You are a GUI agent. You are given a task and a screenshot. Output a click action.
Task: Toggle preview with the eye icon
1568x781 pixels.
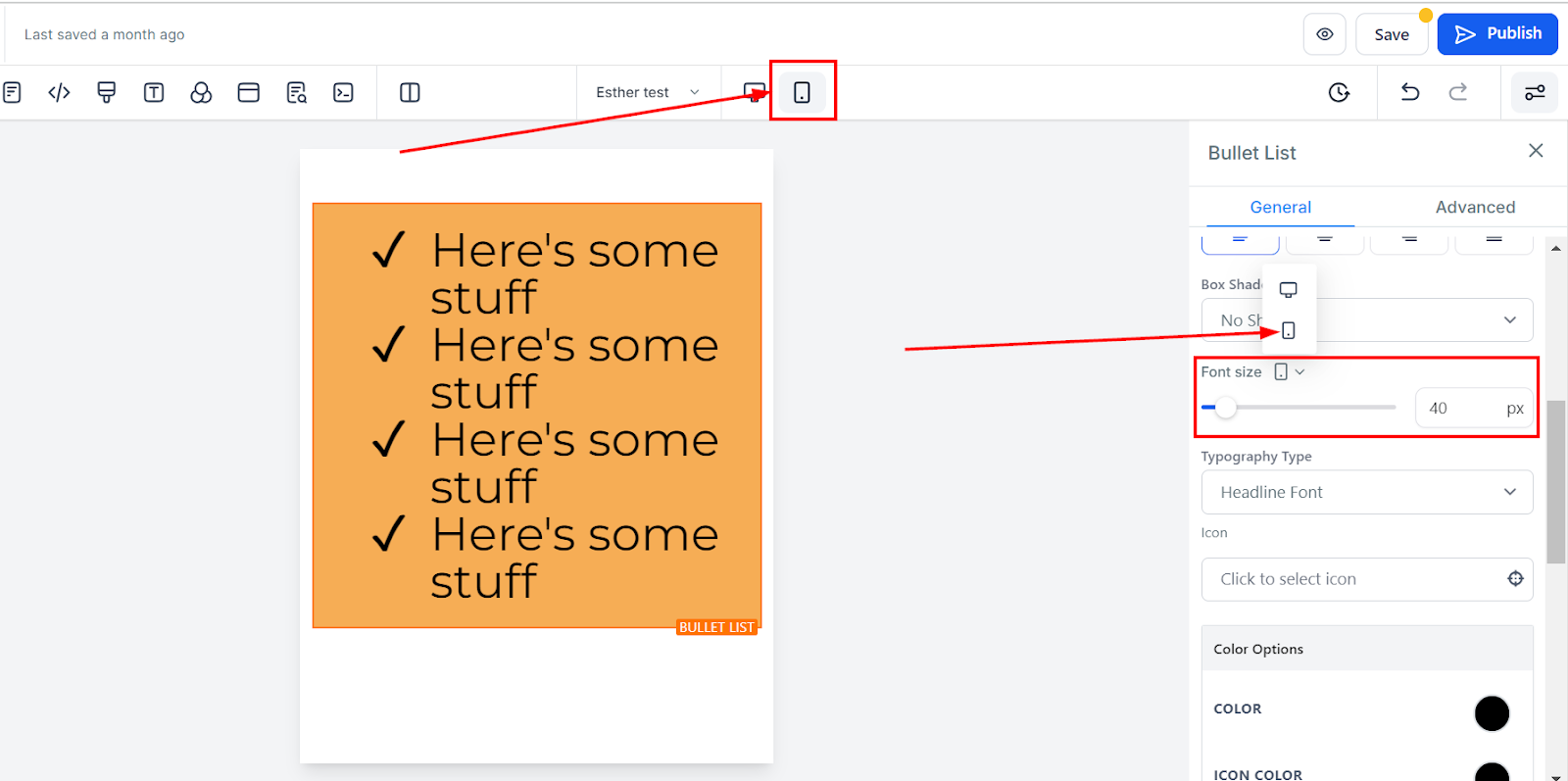click(1324, 34)
